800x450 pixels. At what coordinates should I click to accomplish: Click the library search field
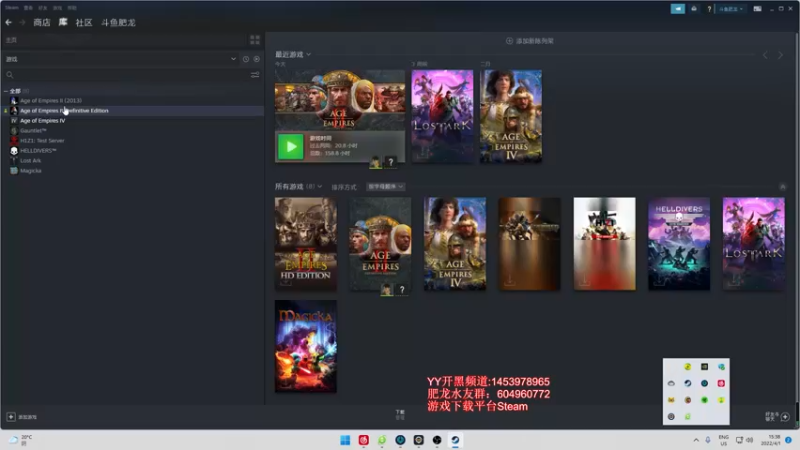coord(128,75)
